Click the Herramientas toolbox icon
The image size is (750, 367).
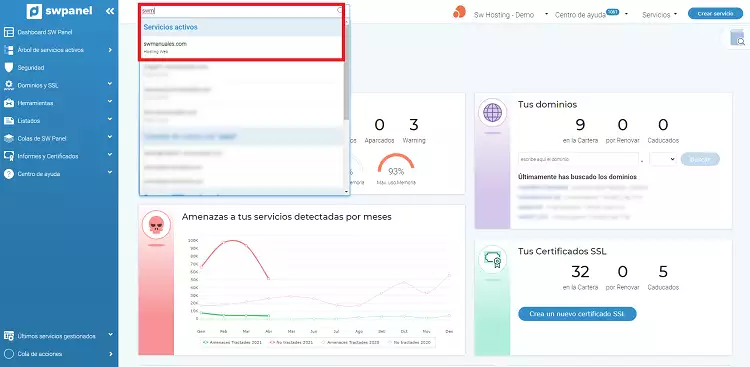(x=9, y=103)
